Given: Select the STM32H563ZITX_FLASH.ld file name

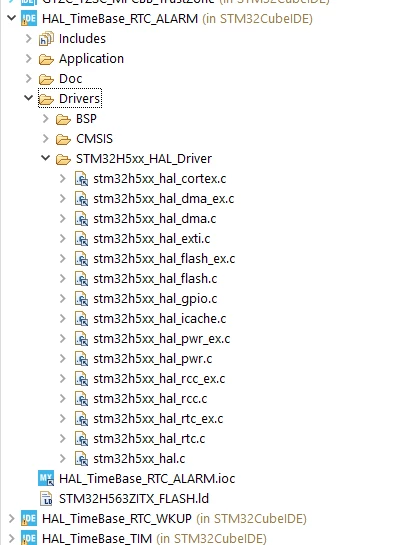Looking at the screenshot, I should tap(134, 498).
